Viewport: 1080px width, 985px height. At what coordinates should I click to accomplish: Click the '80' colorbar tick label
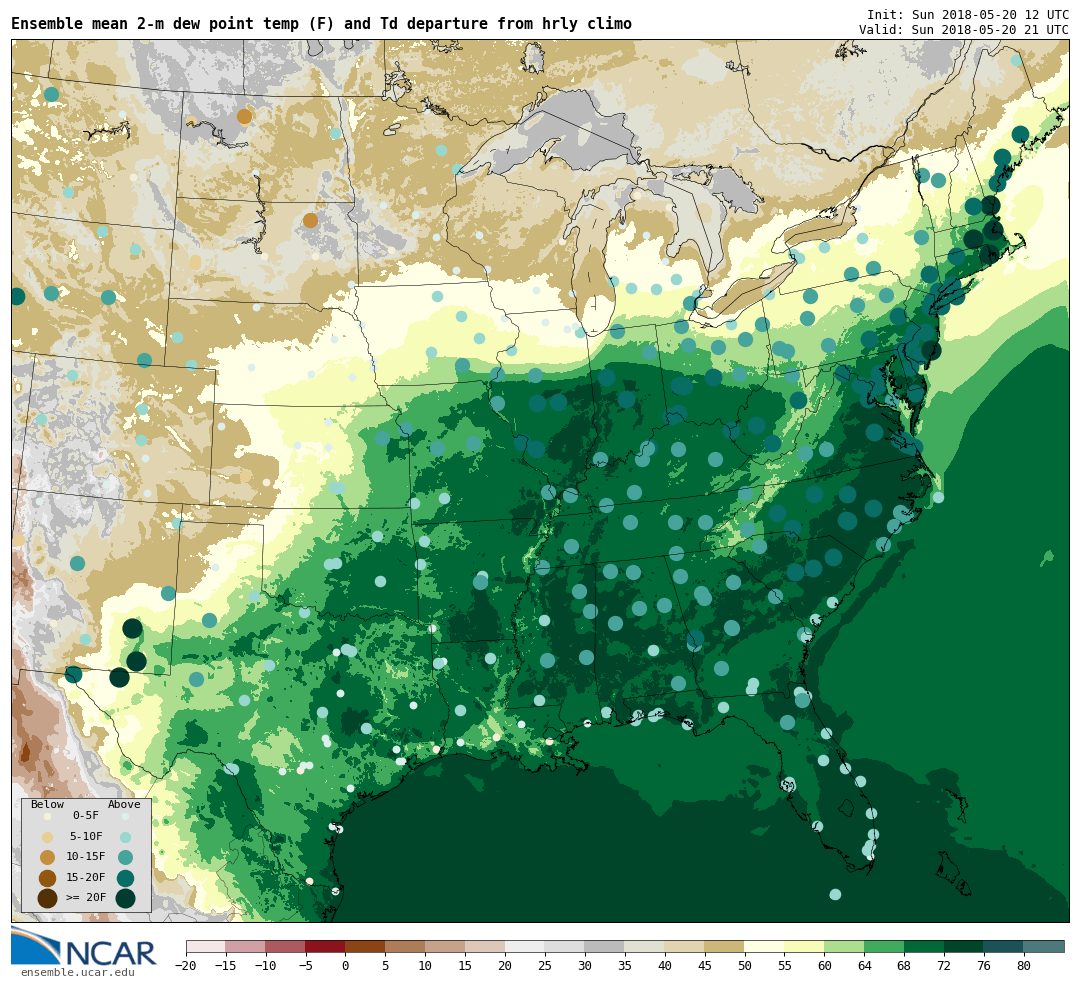click(x=1024, y=966)
